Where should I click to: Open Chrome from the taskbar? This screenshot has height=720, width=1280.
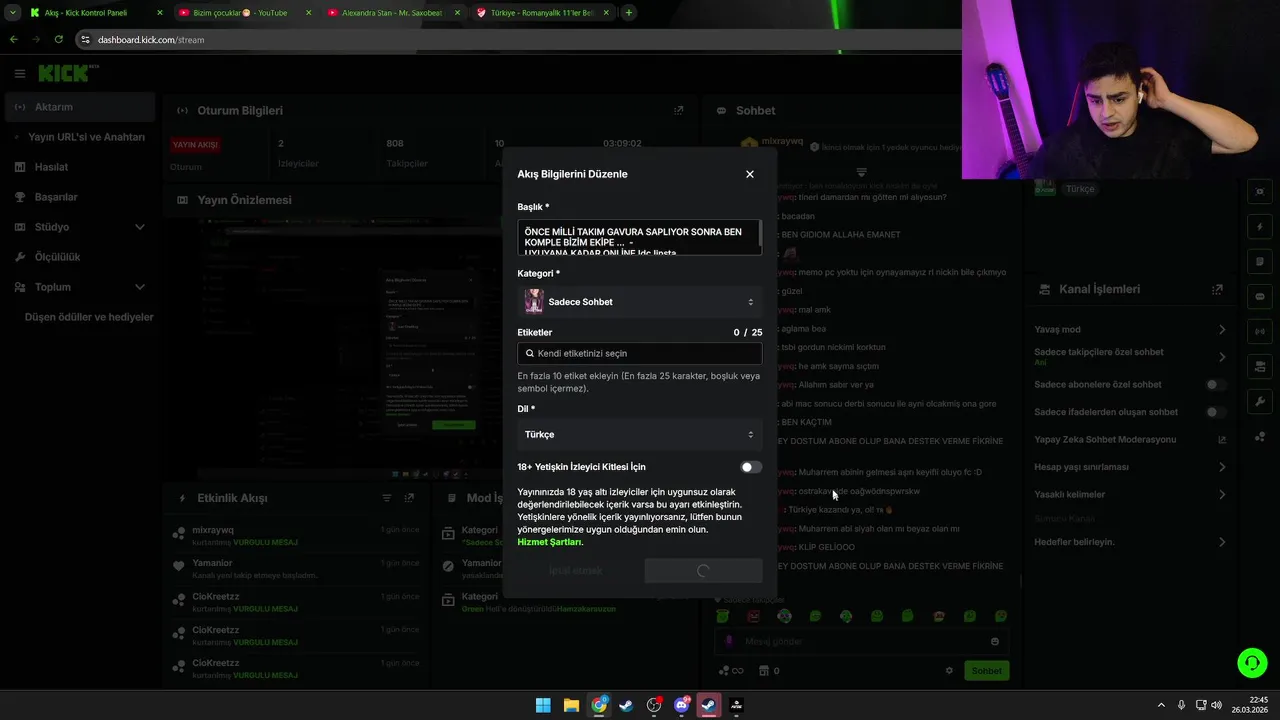[x=599, y=705]
